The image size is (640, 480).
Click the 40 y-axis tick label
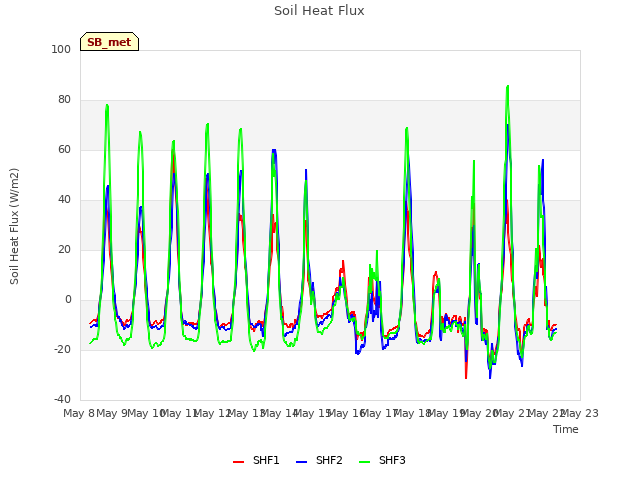click(64, 200)
